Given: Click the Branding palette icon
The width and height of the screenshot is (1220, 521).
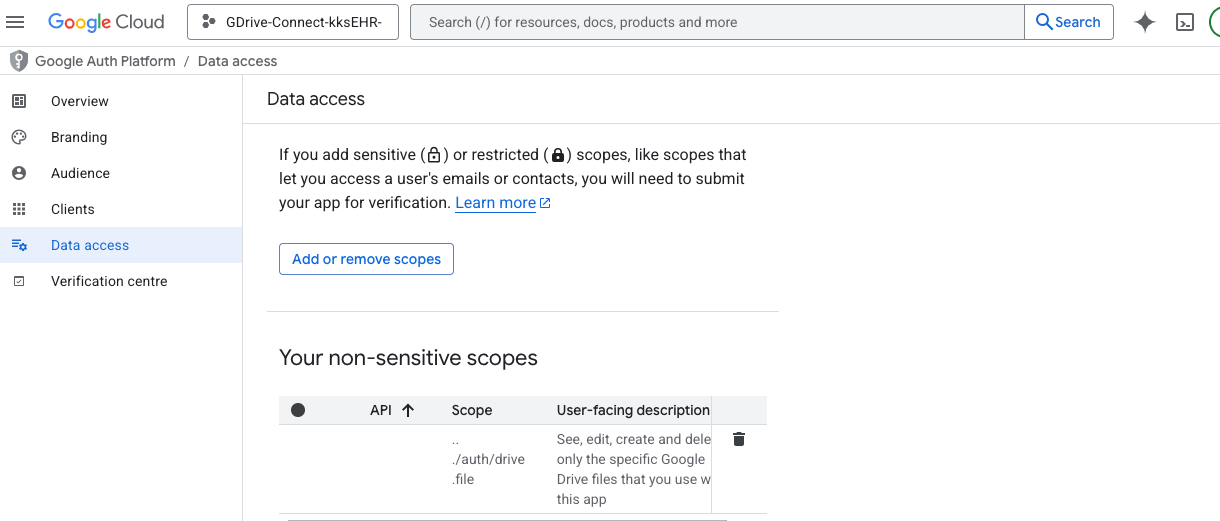Looking at the screenshot, I should point(19,137).
